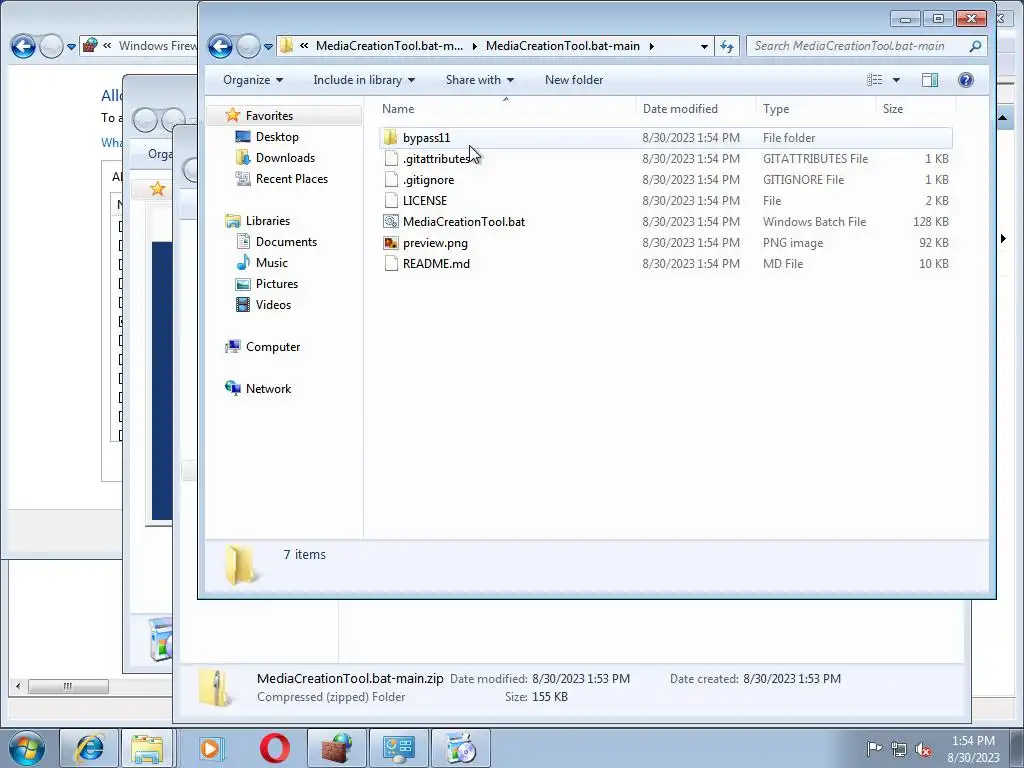
Task: Switch to Windows Firewall taskbar item
Action: (x=336, y=748)
